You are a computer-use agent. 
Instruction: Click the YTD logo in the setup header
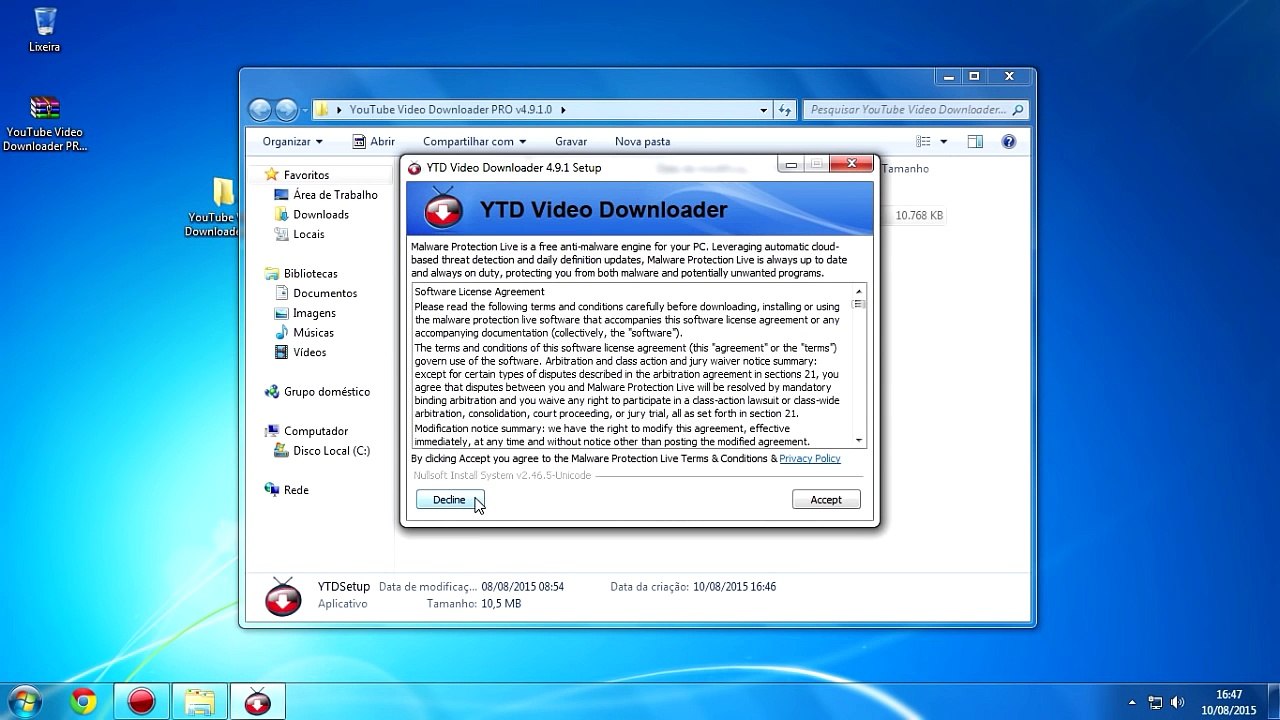(444, 208)
